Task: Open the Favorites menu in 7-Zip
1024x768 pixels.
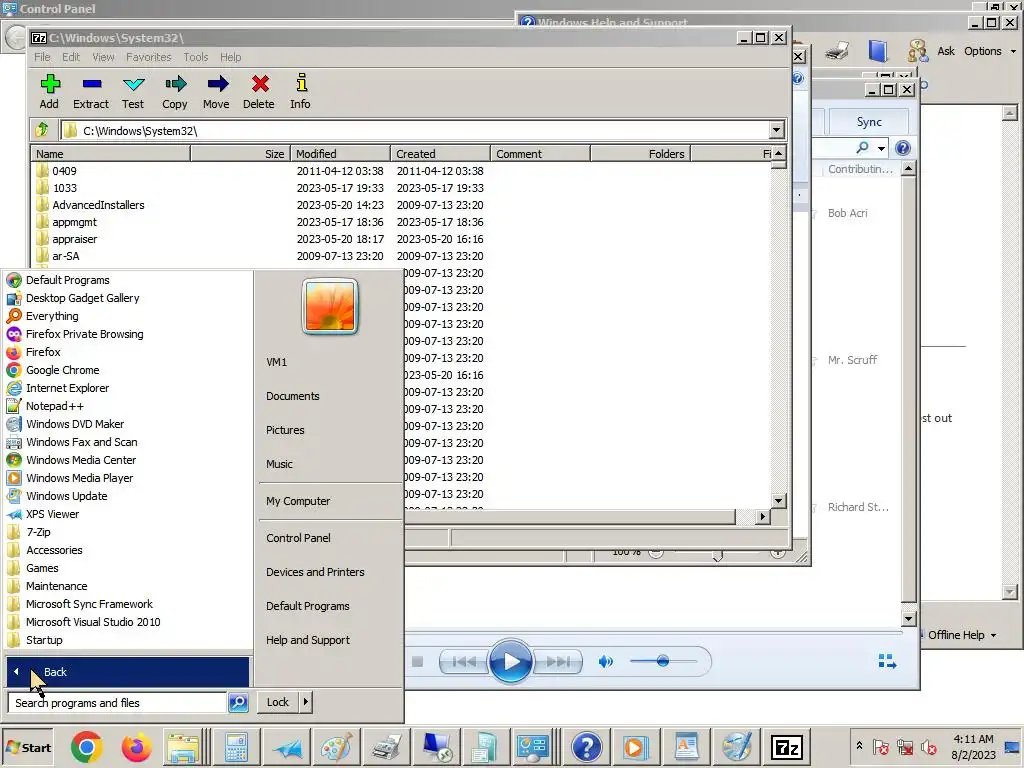Action: (148, 57)
